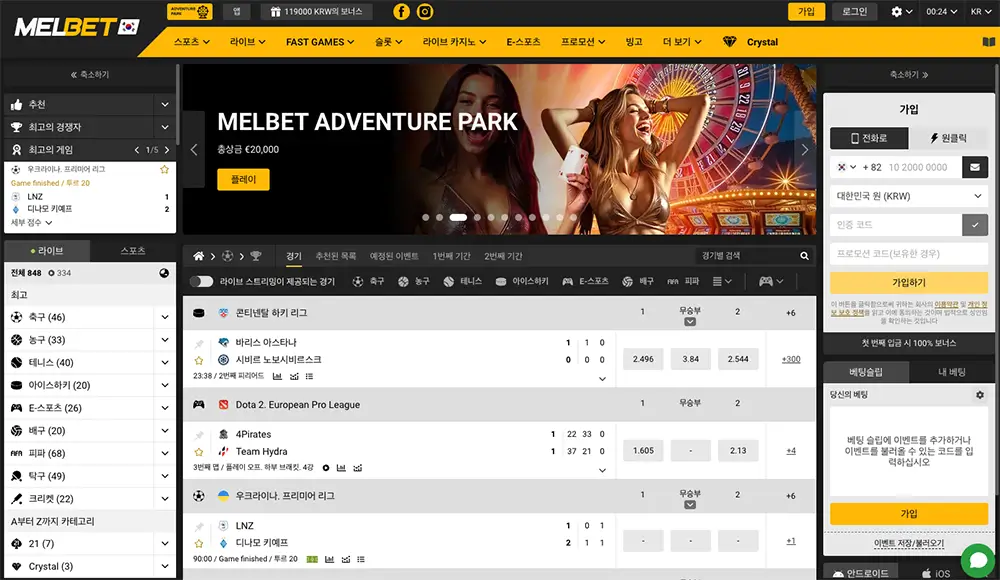Select the 추천된 목록 tab
The width and height of the screenshot is (1000, 580).
point(335,256)
